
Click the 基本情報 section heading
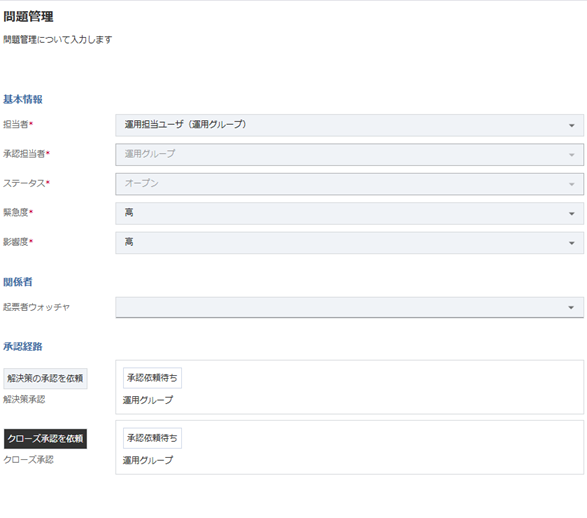point(23,100)
